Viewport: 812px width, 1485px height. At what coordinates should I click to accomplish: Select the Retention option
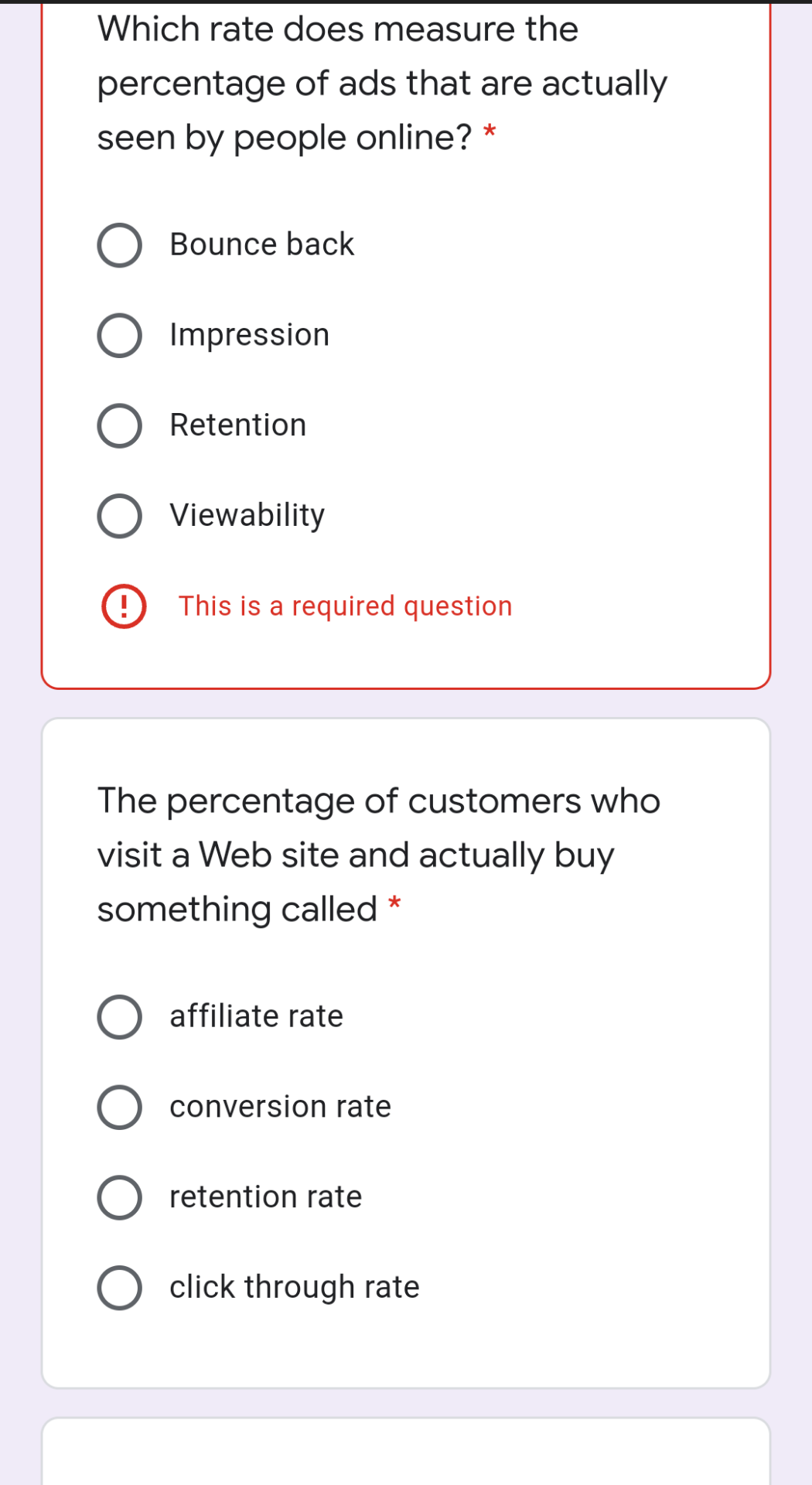click(120, 425)
